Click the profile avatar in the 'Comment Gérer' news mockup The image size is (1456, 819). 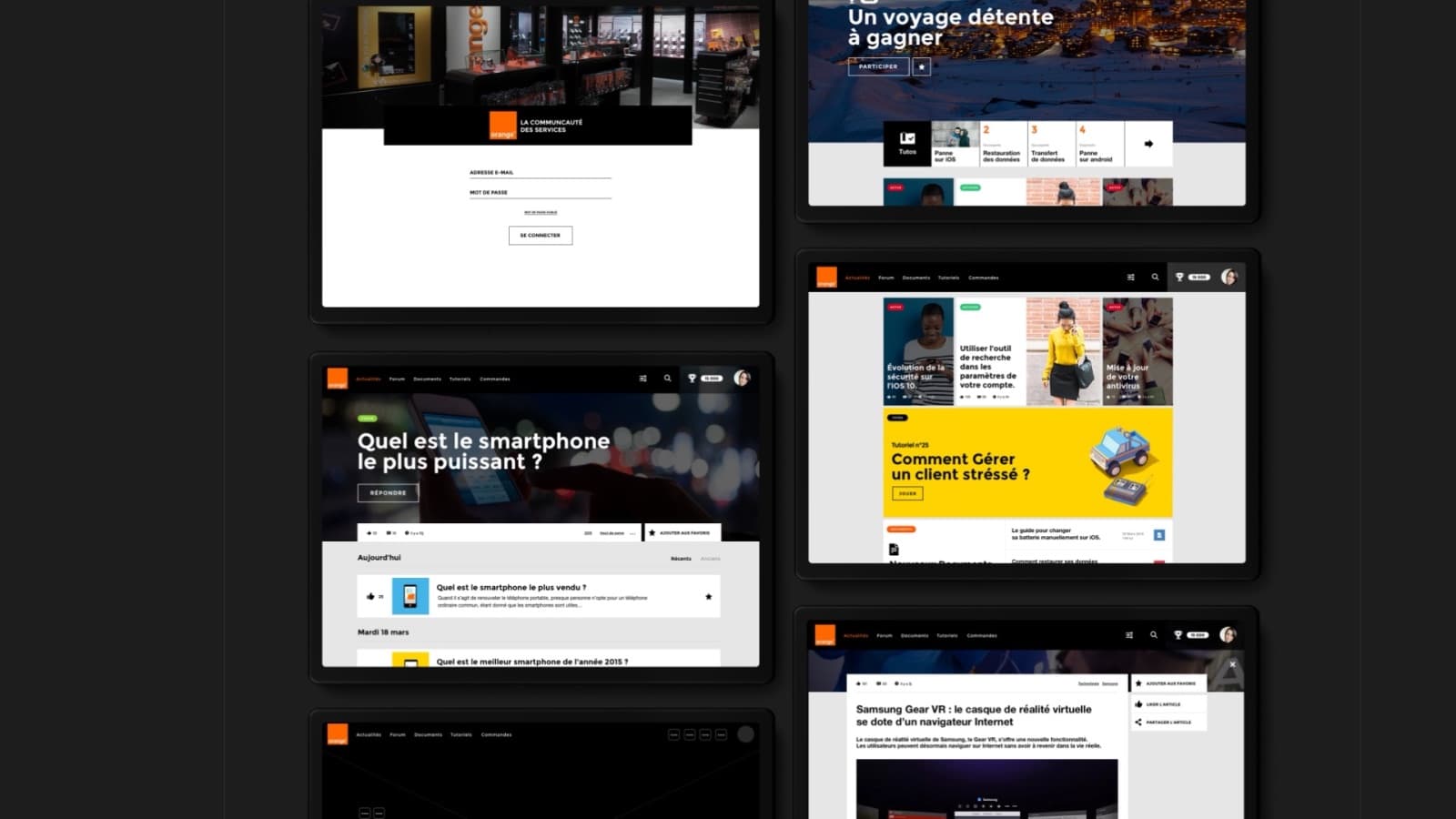(1228, 277)
